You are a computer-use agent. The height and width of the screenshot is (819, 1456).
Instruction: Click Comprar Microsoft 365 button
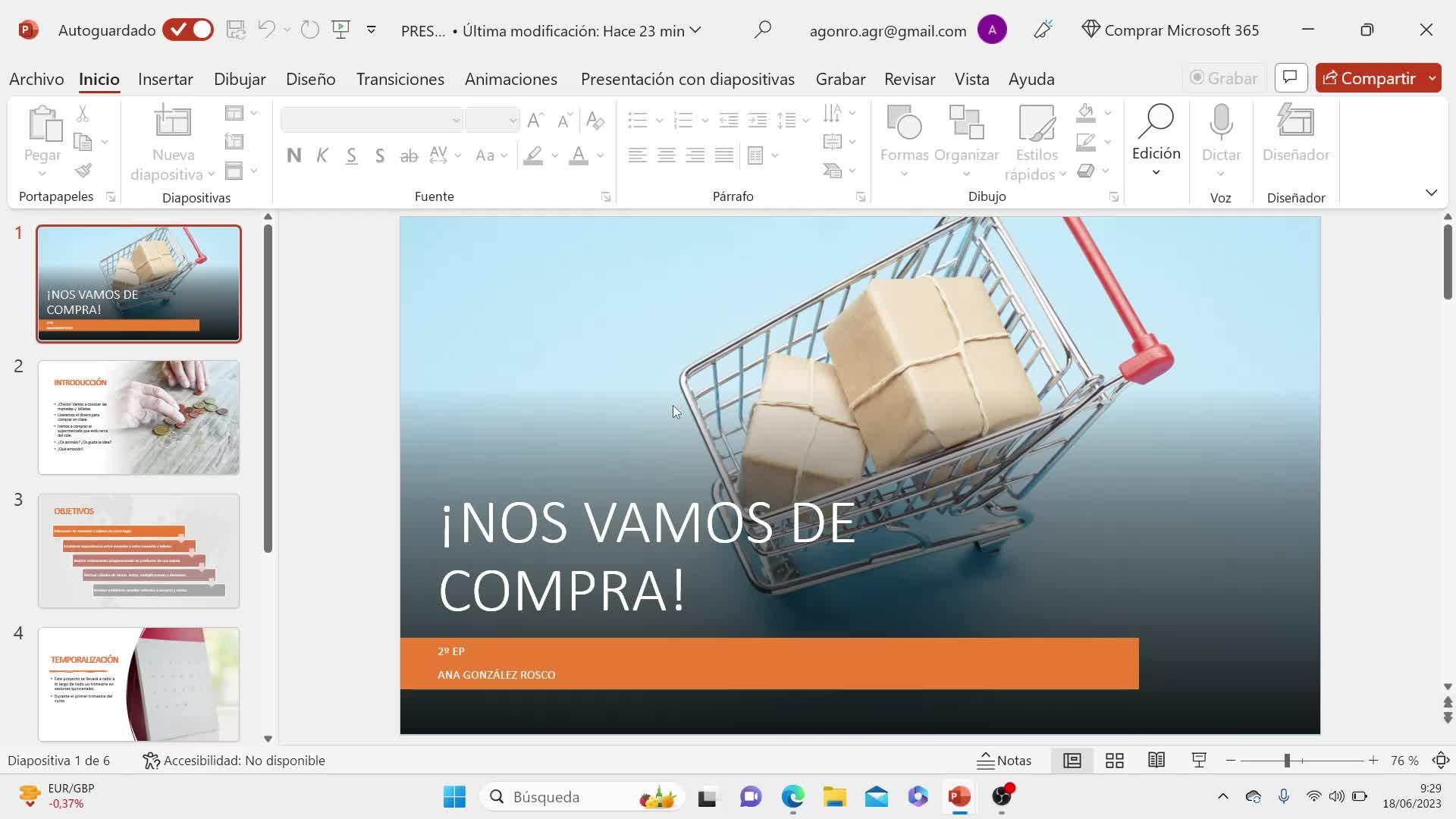coord(1170,30)
